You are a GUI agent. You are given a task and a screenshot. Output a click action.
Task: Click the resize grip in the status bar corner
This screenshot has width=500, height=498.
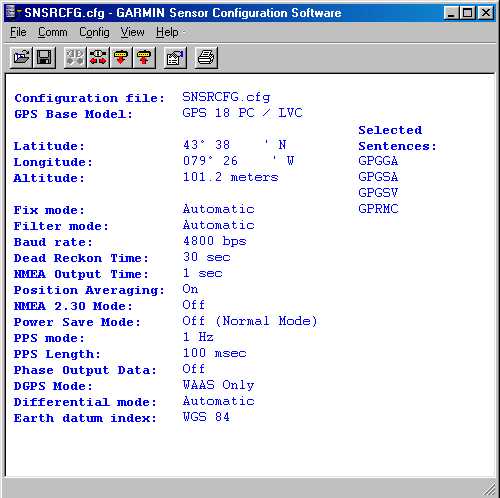pyautogui.click(x=489, y=489)
